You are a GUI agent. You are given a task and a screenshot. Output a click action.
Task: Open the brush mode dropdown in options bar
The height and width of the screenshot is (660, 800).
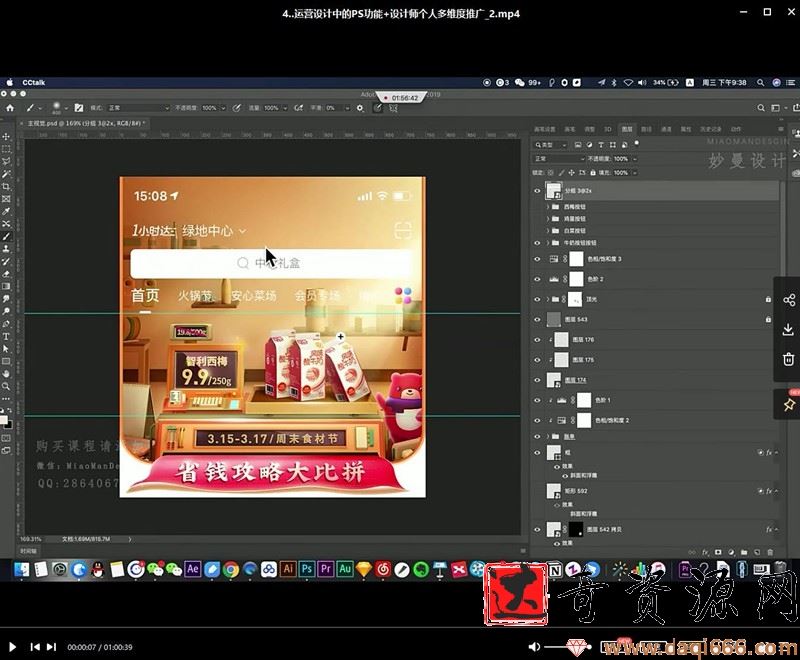click(x=139, y=108)
